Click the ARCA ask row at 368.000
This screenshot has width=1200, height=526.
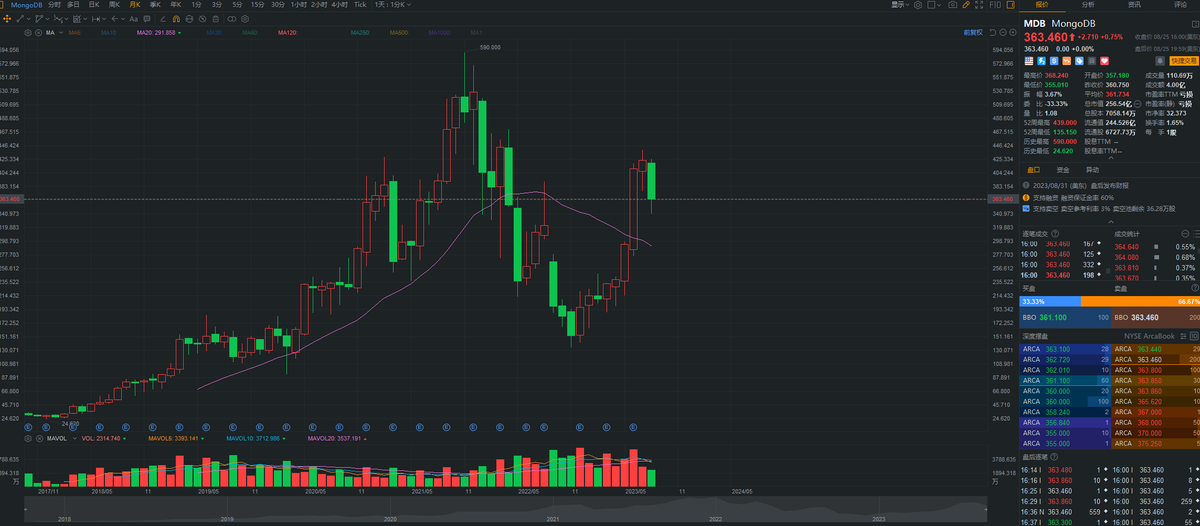(1155, 422)
